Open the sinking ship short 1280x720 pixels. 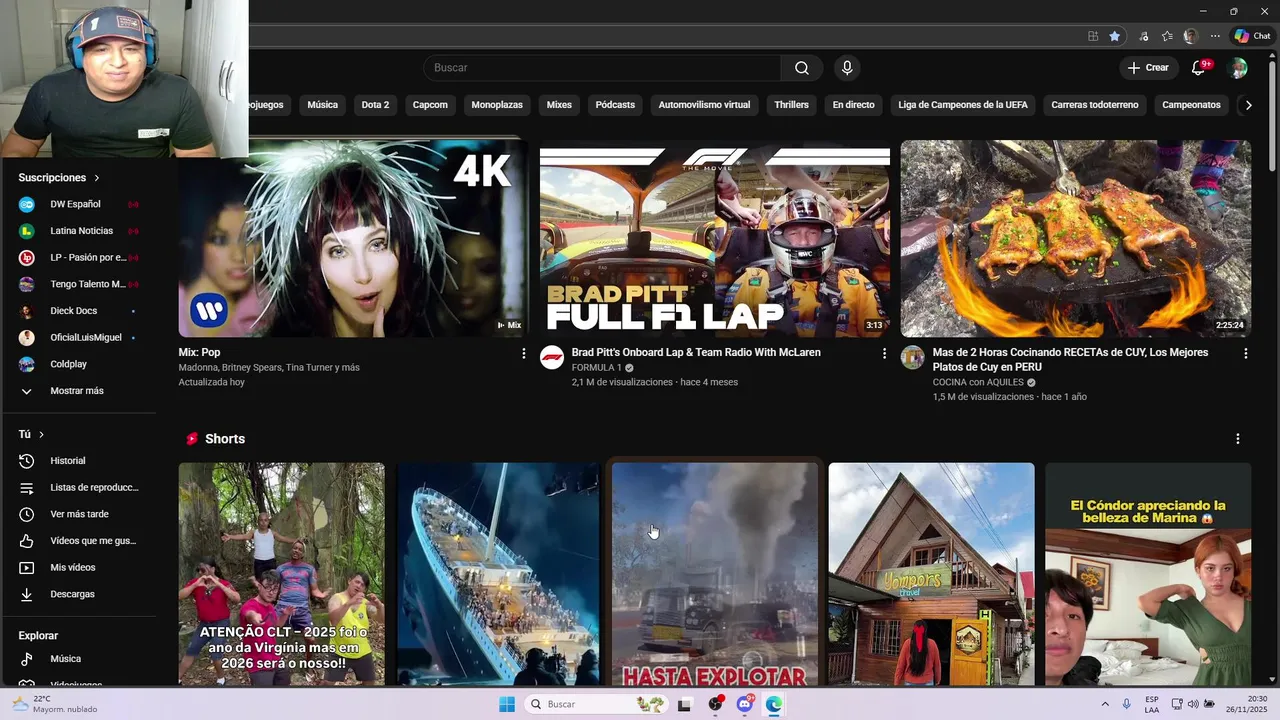click(498, 573)
